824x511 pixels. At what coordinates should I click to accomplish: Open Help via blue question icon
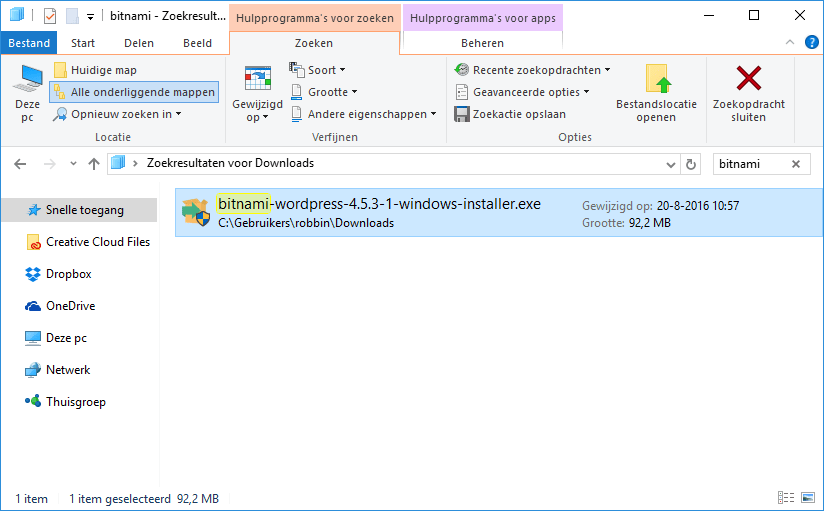pyautogui.click(x=812, y=42)
